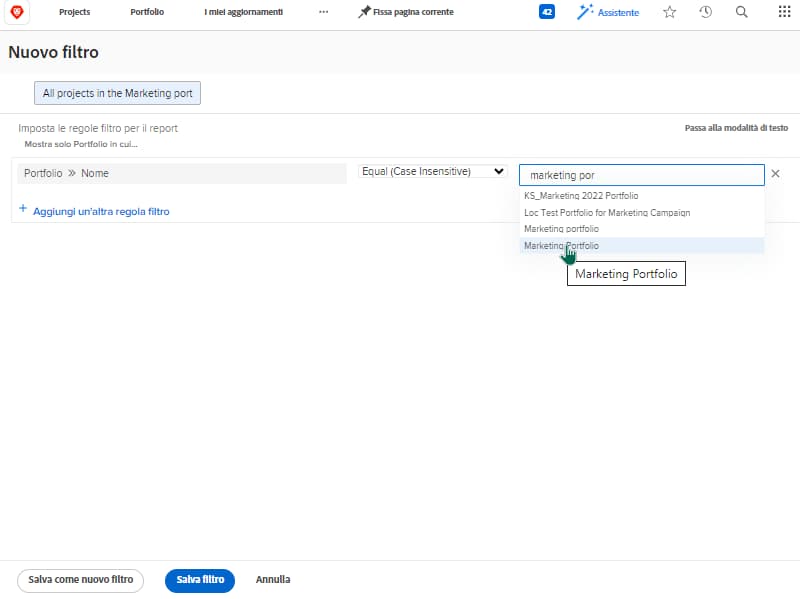Select KS_Marketing 2022 Portfolio suggestion
800x599 pixels.
tap(580, 195)
